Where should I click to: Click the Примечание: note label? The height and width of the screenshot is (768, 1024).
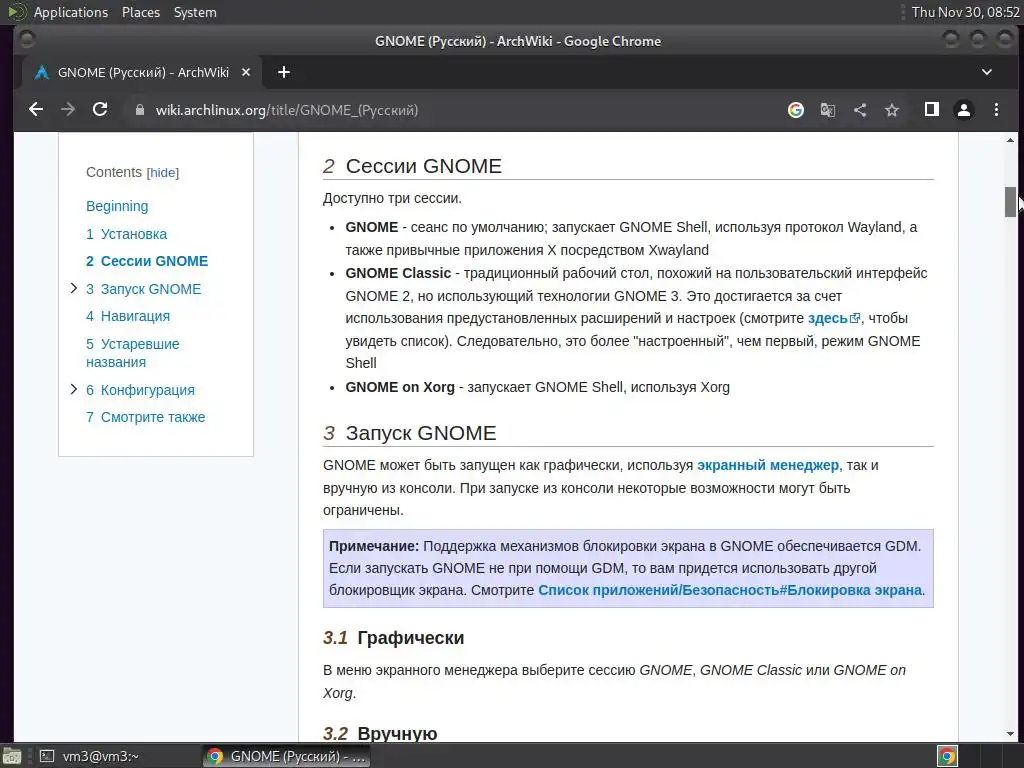click(374, 546)
